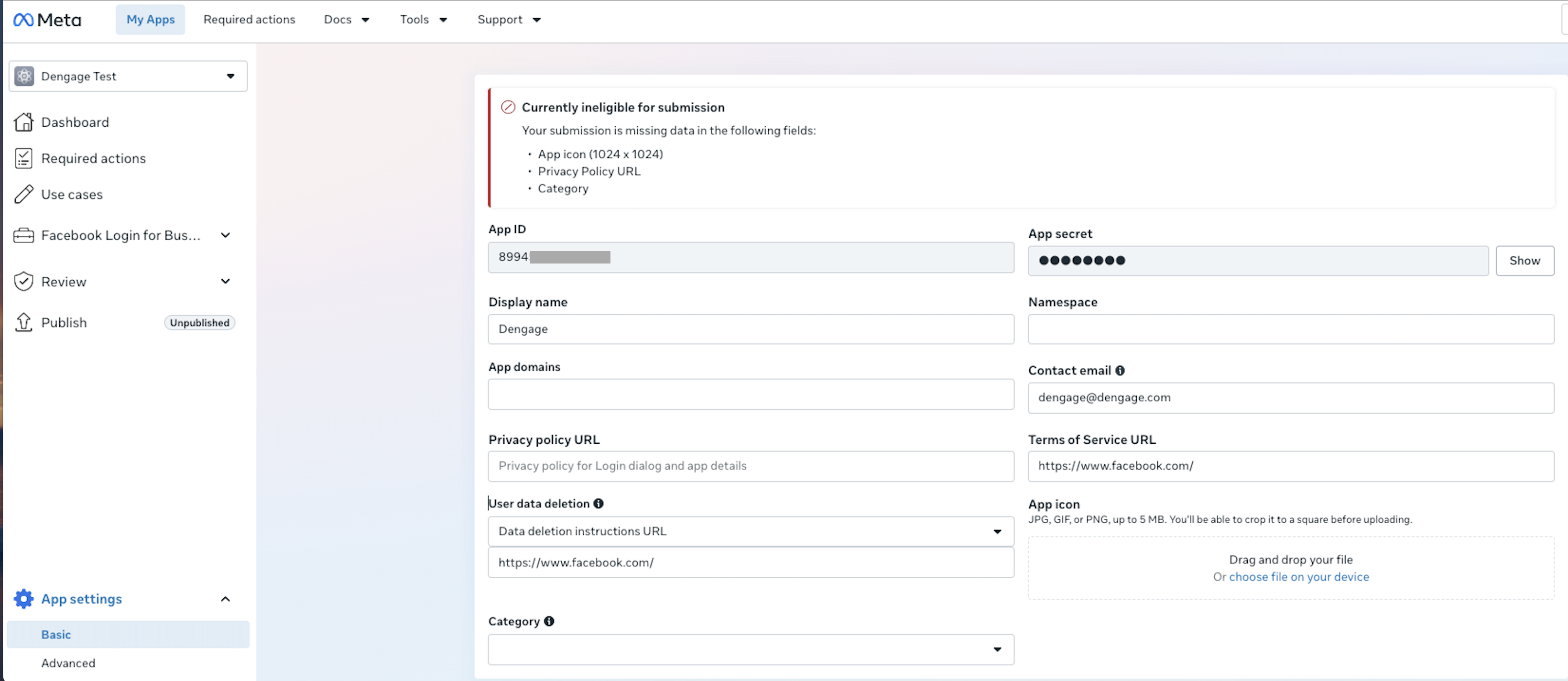
Task: Select My Apps tab
Action: (151, 20)
